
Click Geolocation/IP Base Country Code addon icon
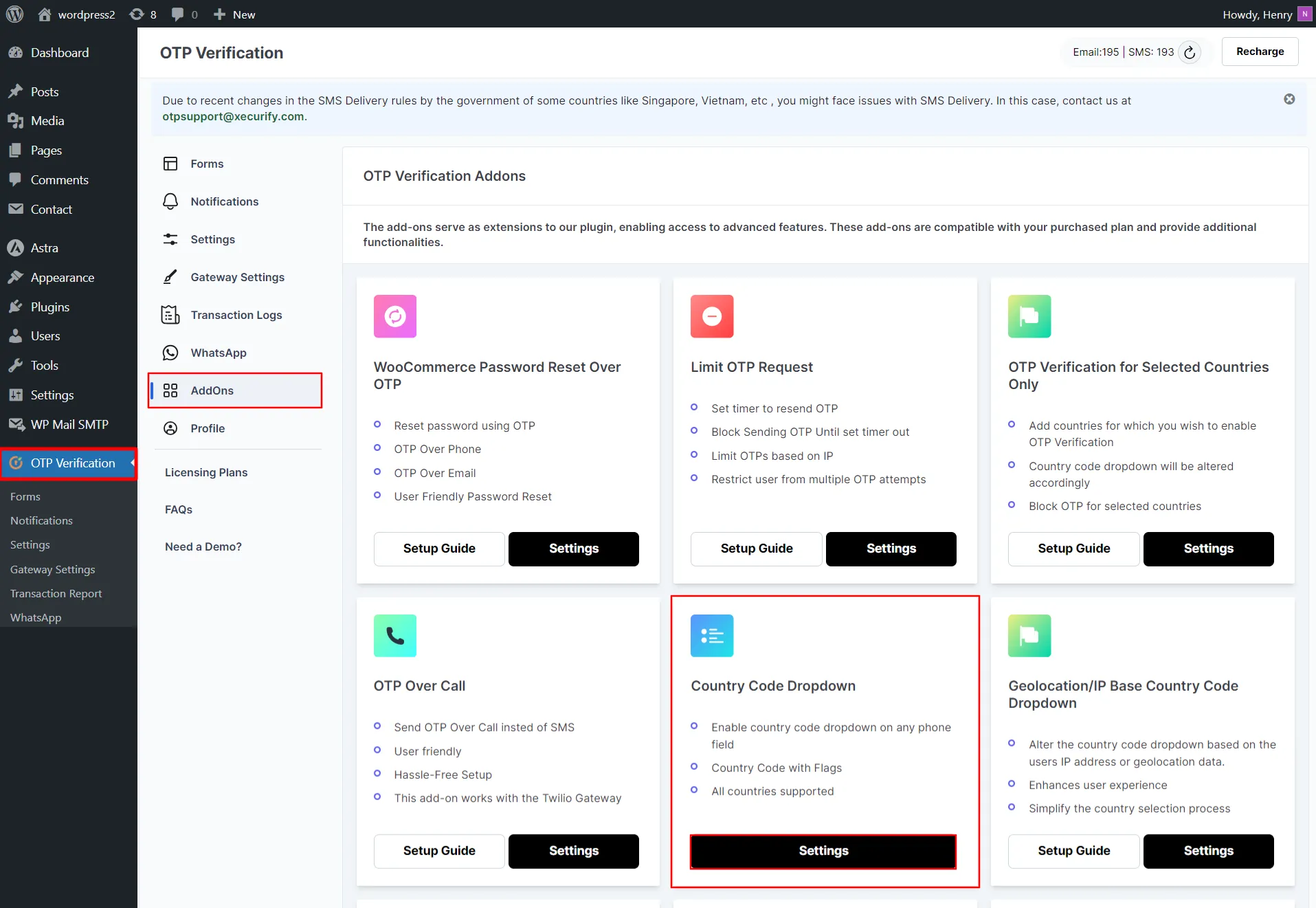1029,636
